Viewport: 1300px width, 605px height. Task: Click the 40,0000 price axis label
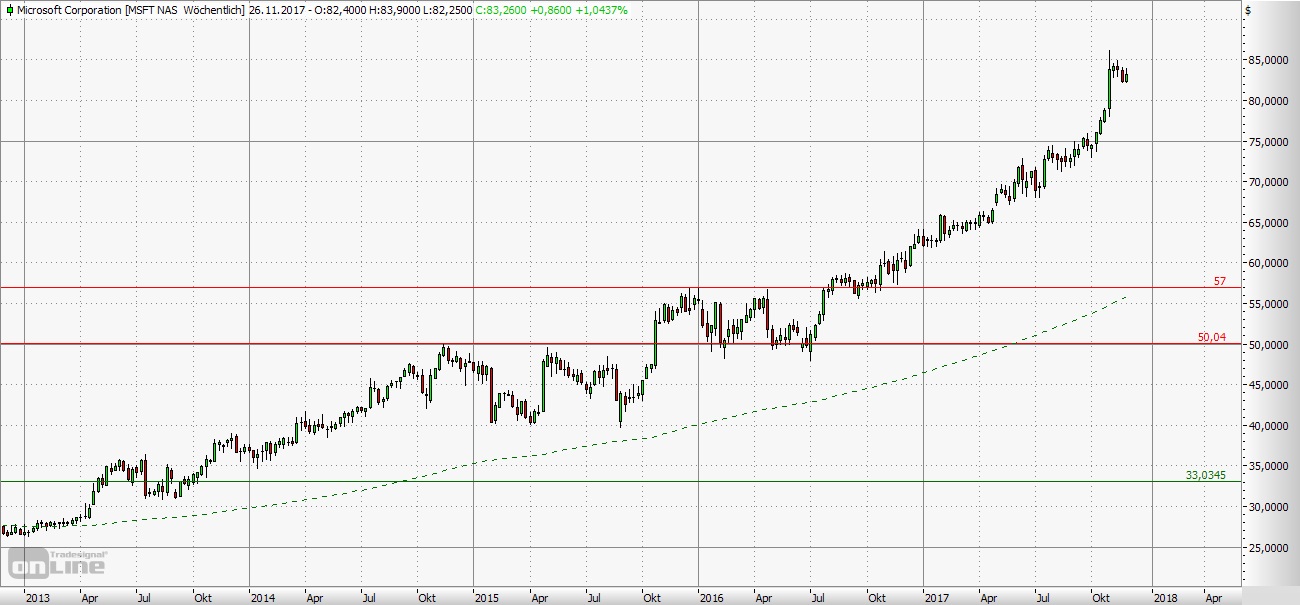(1268, 426)
